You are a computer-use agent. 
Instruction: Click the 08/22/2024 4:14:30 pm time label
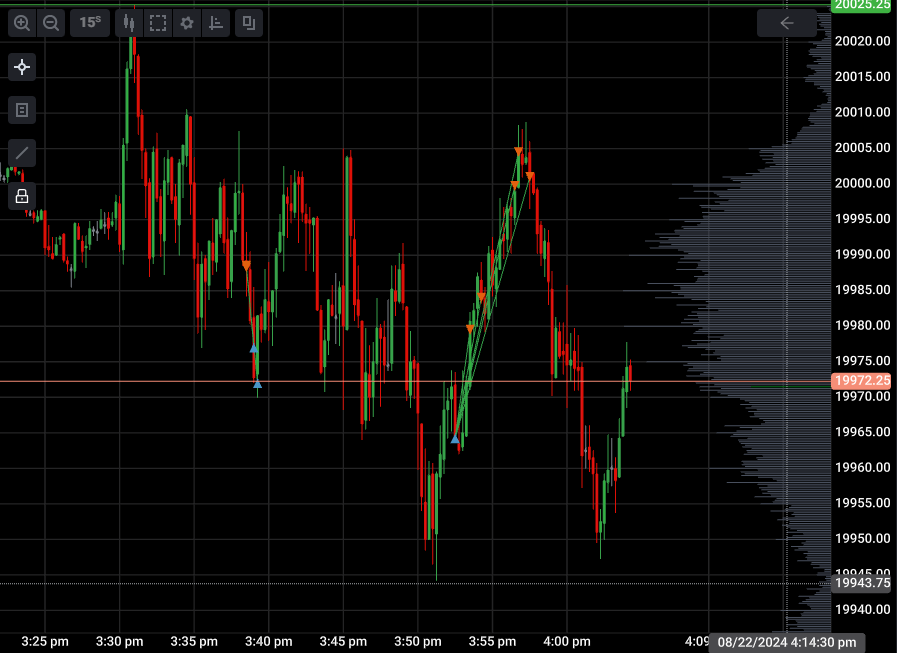pyautogui.click(x=787, y=642)
